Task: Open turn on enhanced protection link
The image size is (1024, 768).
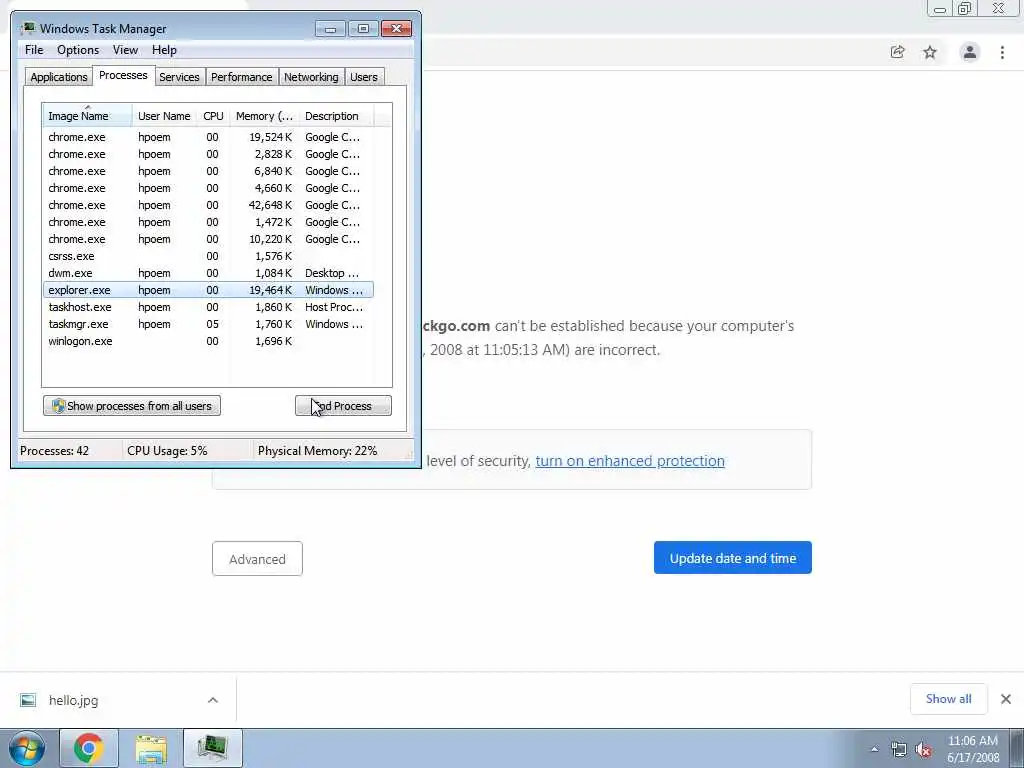Action: tap(630, 460)
